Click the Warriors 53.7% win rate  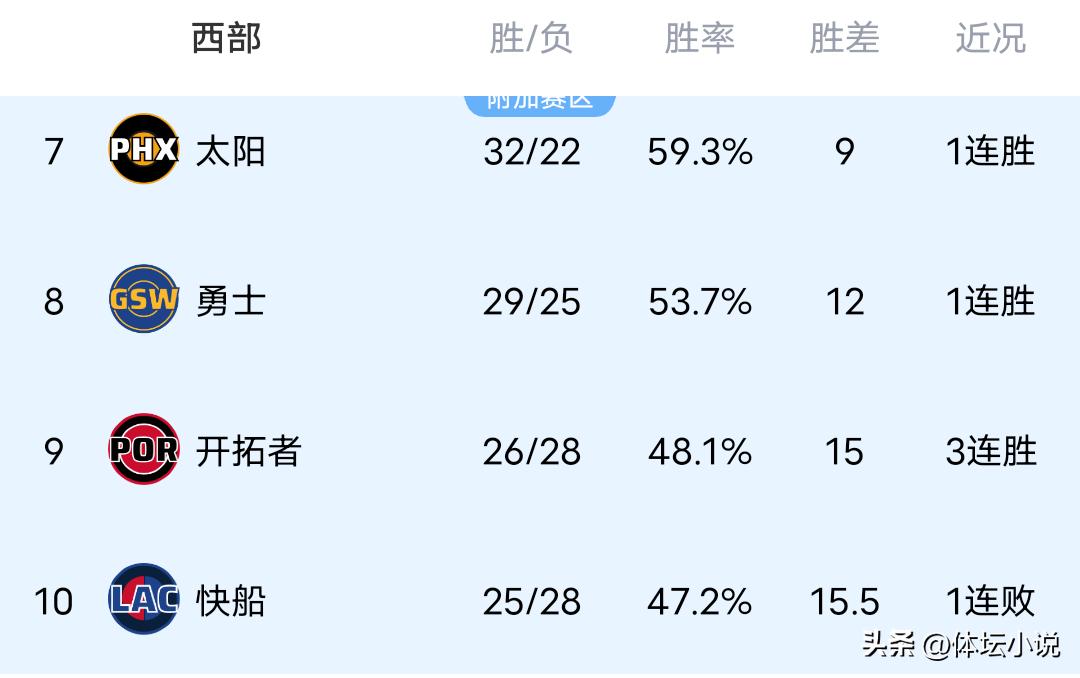(x=699, y=301)
